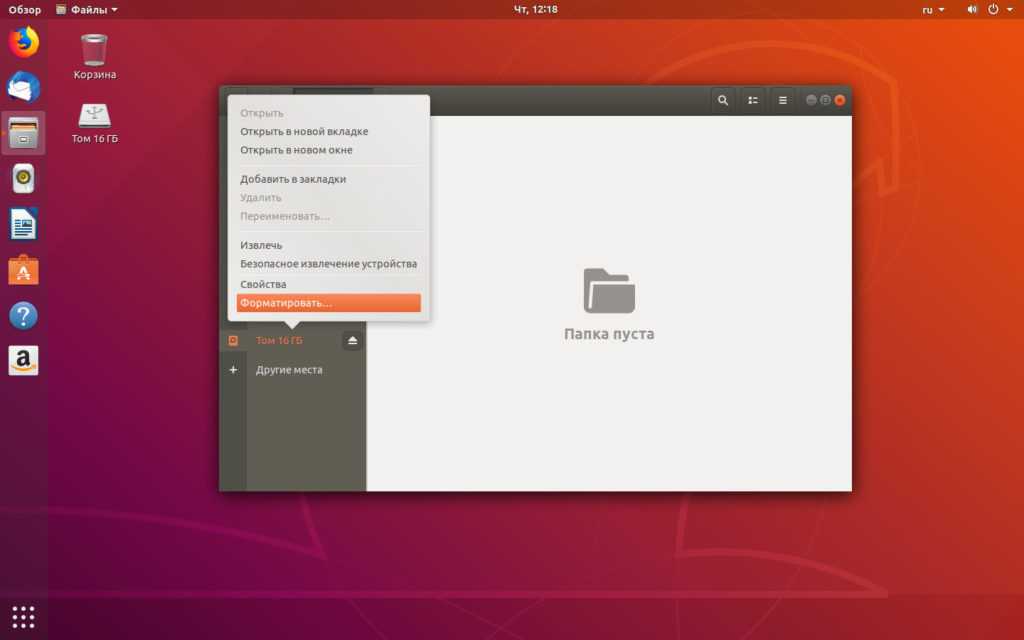
Task: Click the Amazon icon in dock
Action: 23,361
